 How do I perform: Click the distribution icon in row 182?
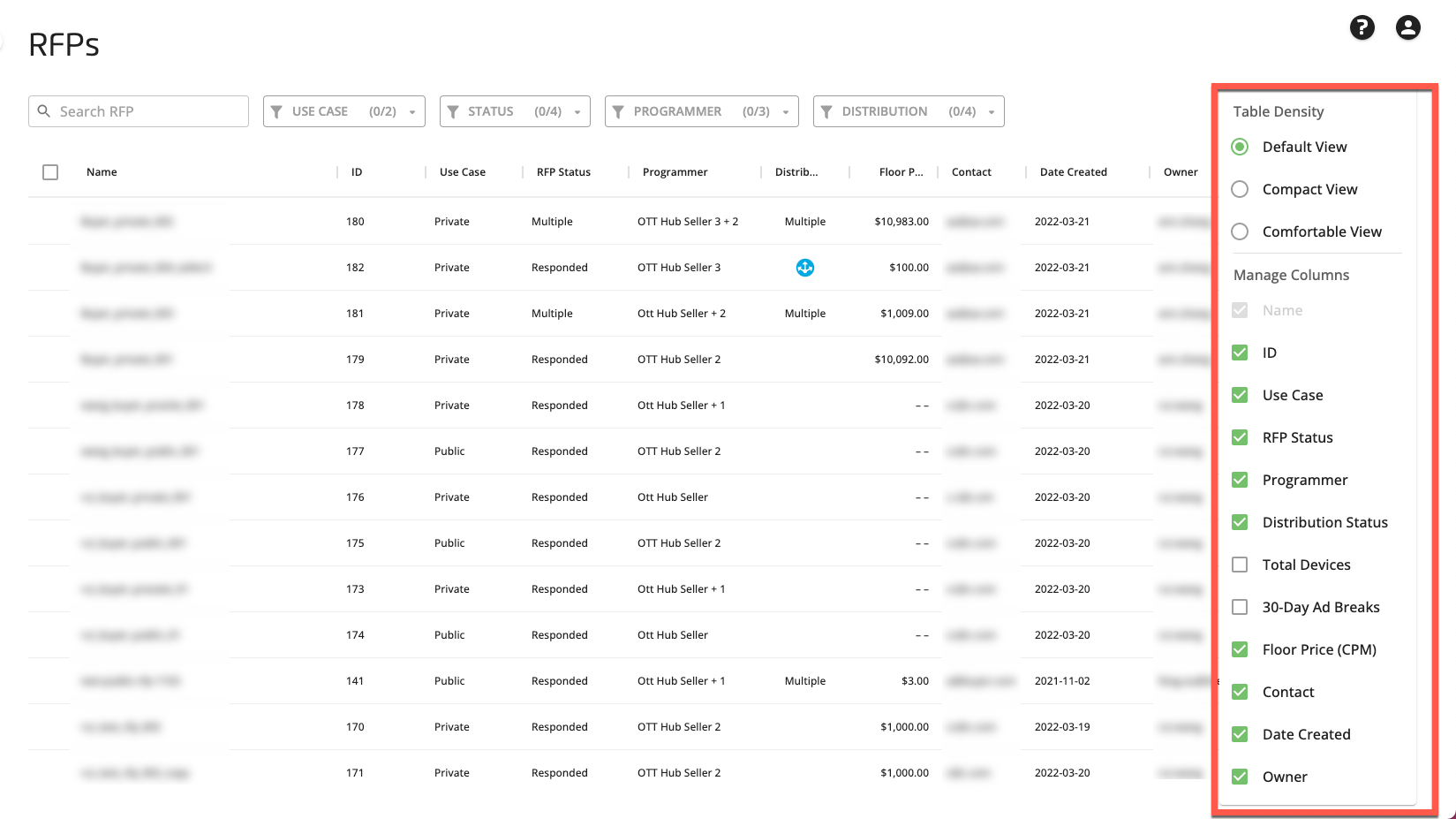[804, 268]
